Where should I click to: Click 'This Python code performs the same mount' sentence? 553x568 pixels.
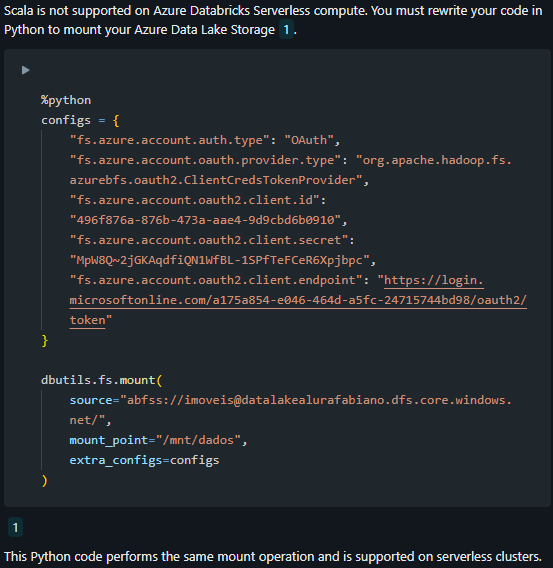[272, 556]
